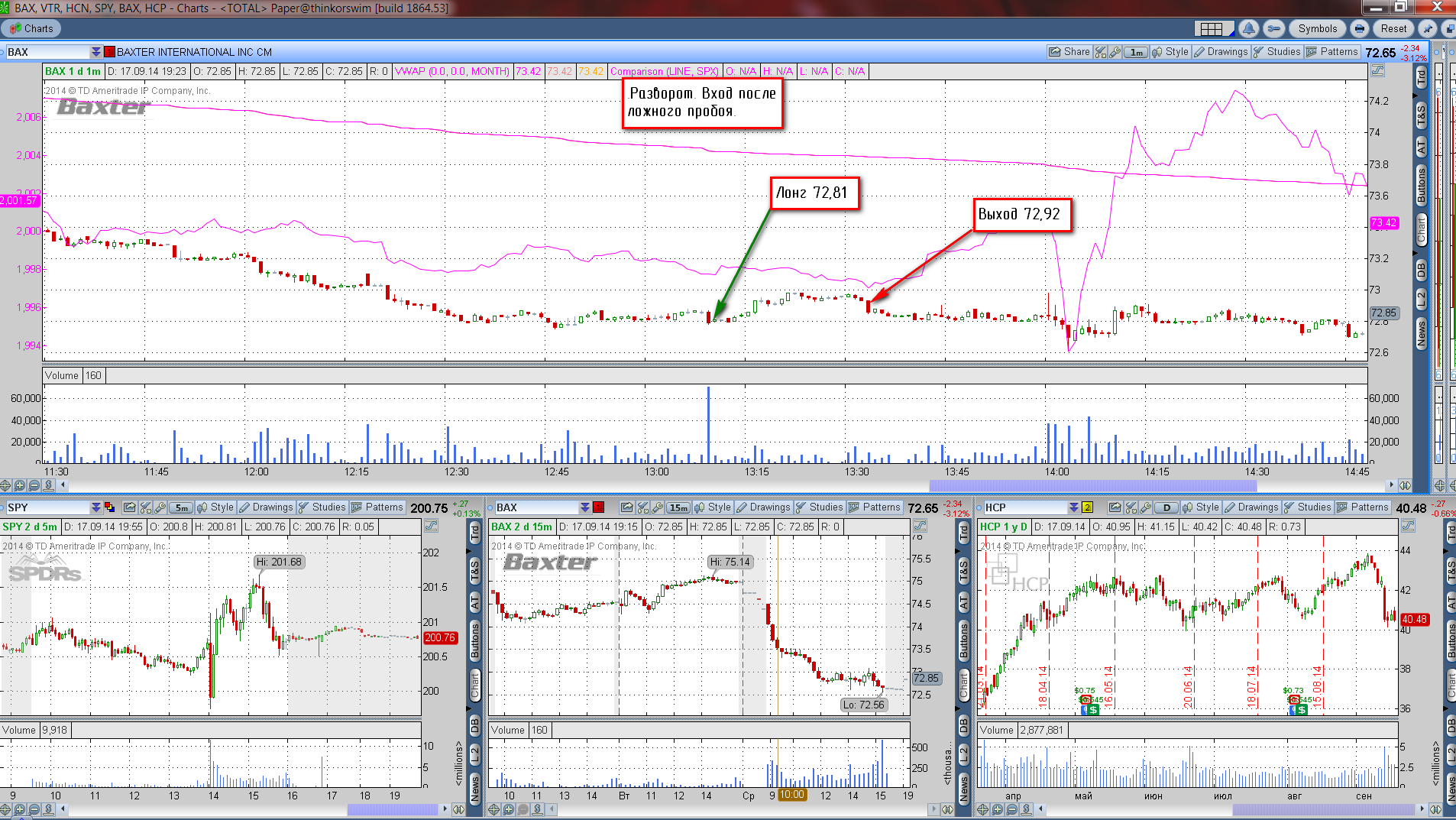
Task: Click the red link color square next to BAX
Action: [109, 52]
